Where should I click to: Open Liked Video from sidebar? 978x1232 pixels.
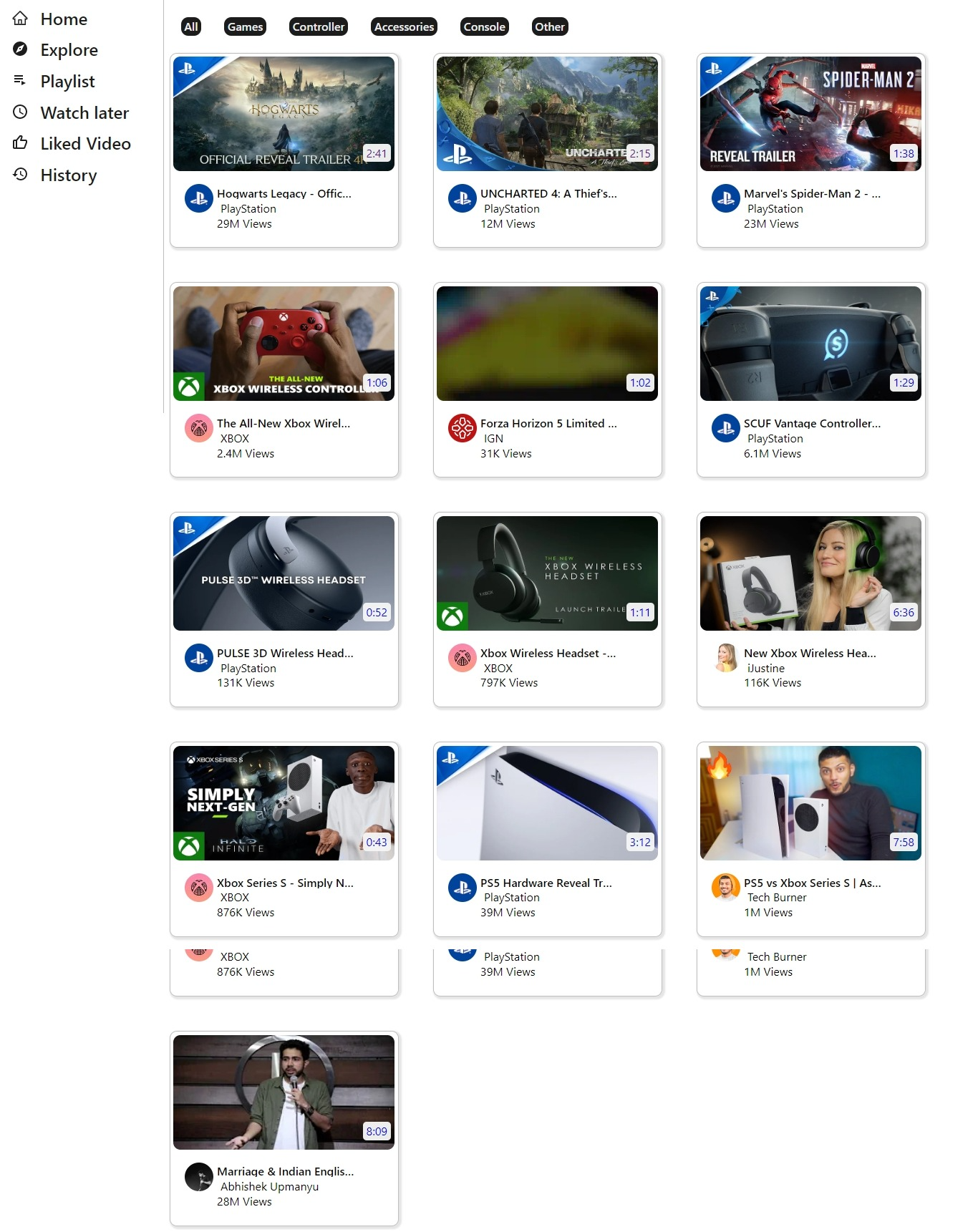coord(86,144)
